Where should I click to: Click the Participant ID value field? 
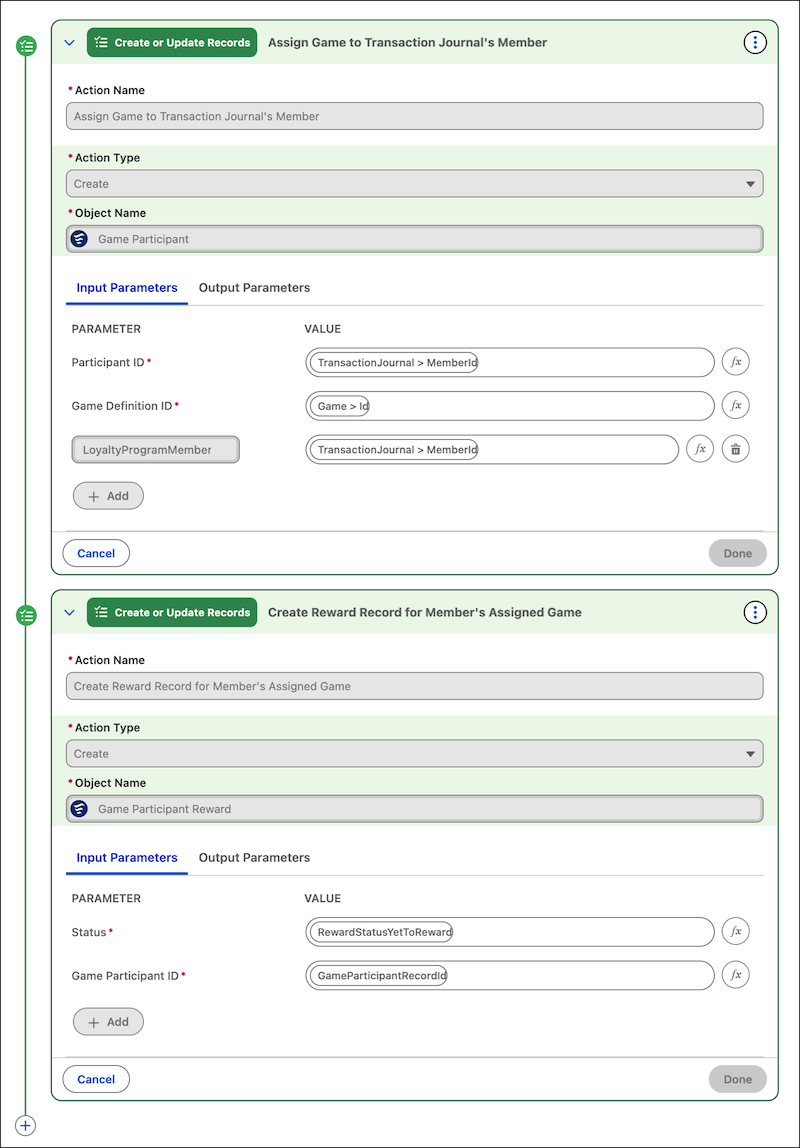click(509, 362)
